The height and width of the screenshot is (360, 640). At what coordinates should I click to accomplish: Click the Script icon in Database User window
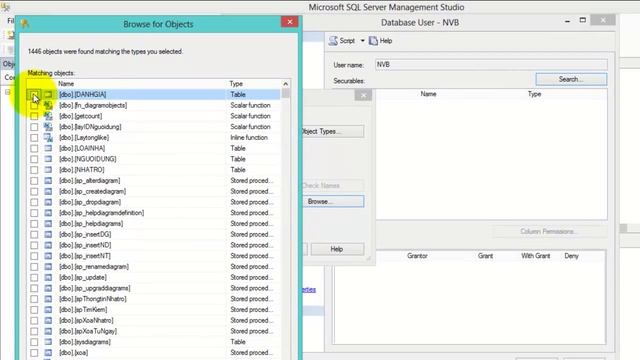[333, 41]
